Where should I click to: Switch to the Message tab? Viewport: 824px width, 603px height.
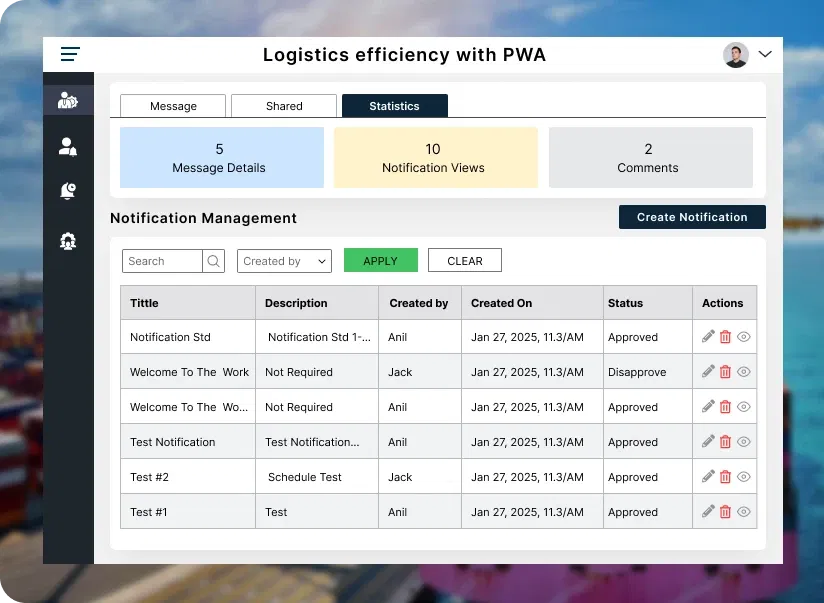(173, 106)
